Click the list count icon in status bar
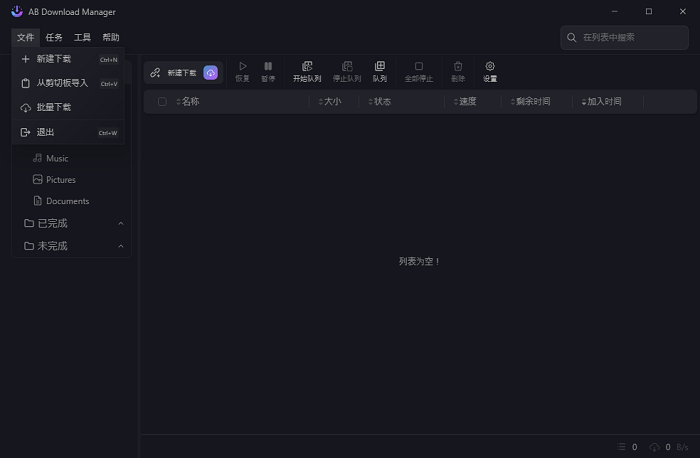700x458 pixels. [621, 446]
